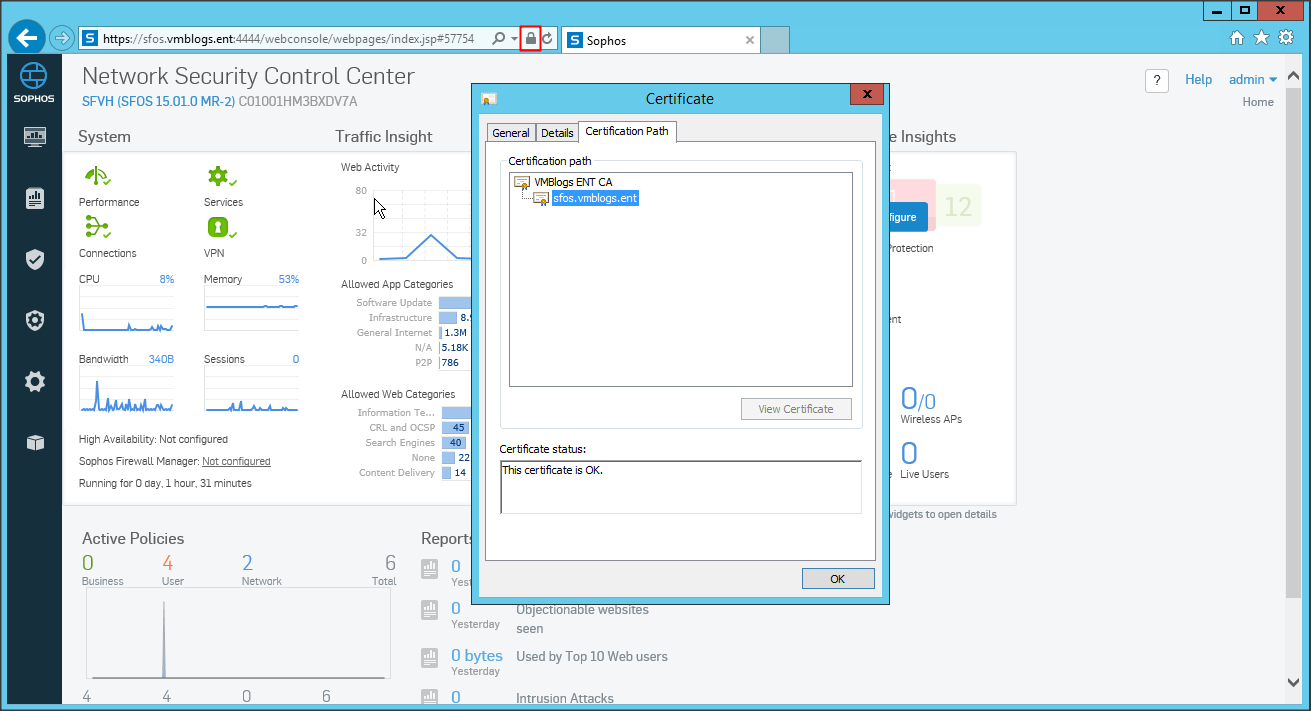Image resolution: width=1311 pixels, height=711 pixels.
Task: Open the gear settings icon in sidebar
Action: click(35, 381)
